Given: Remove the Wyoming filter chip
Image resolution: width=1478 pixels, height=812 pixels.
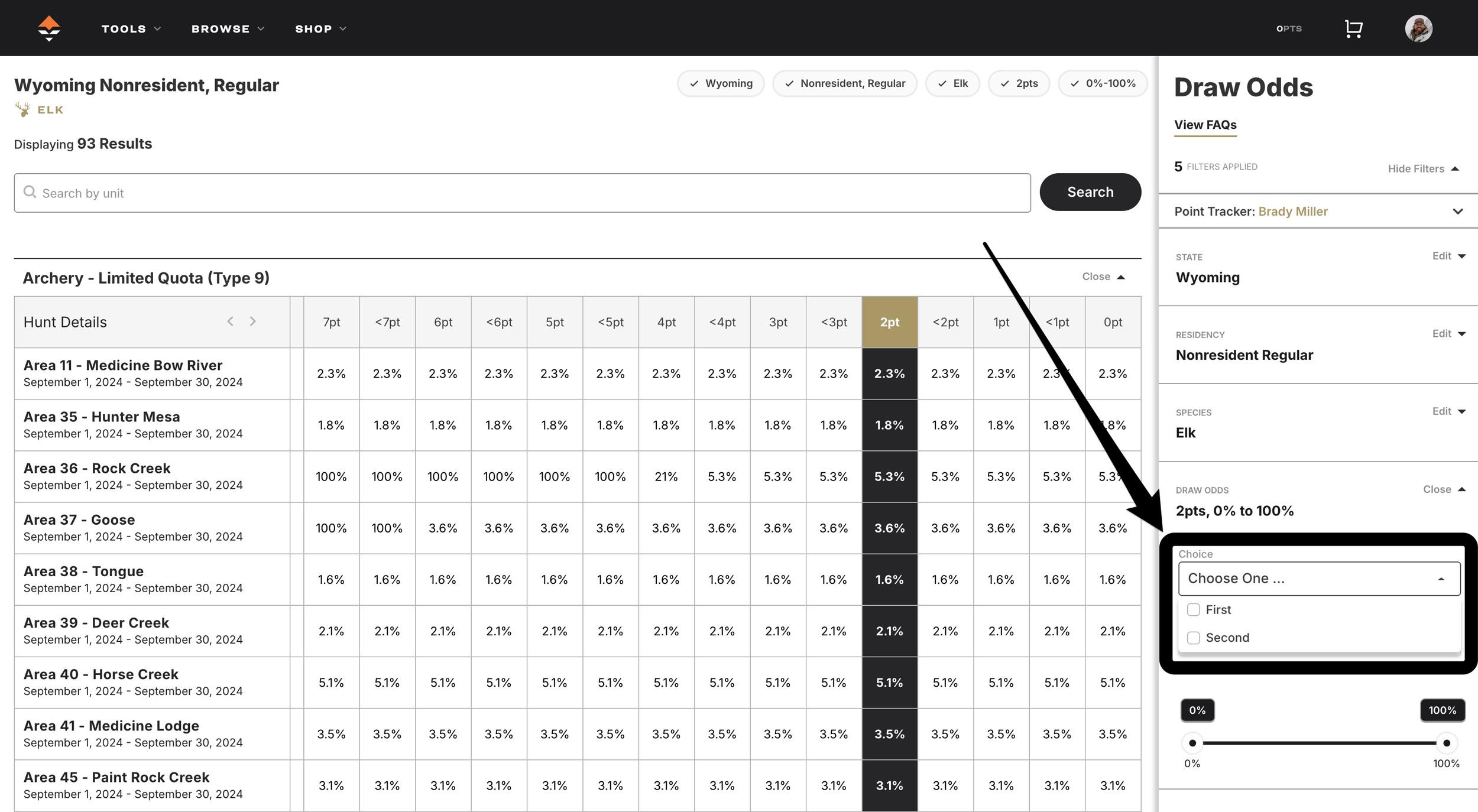Looking at the screenshot, I should coord(721,83).
